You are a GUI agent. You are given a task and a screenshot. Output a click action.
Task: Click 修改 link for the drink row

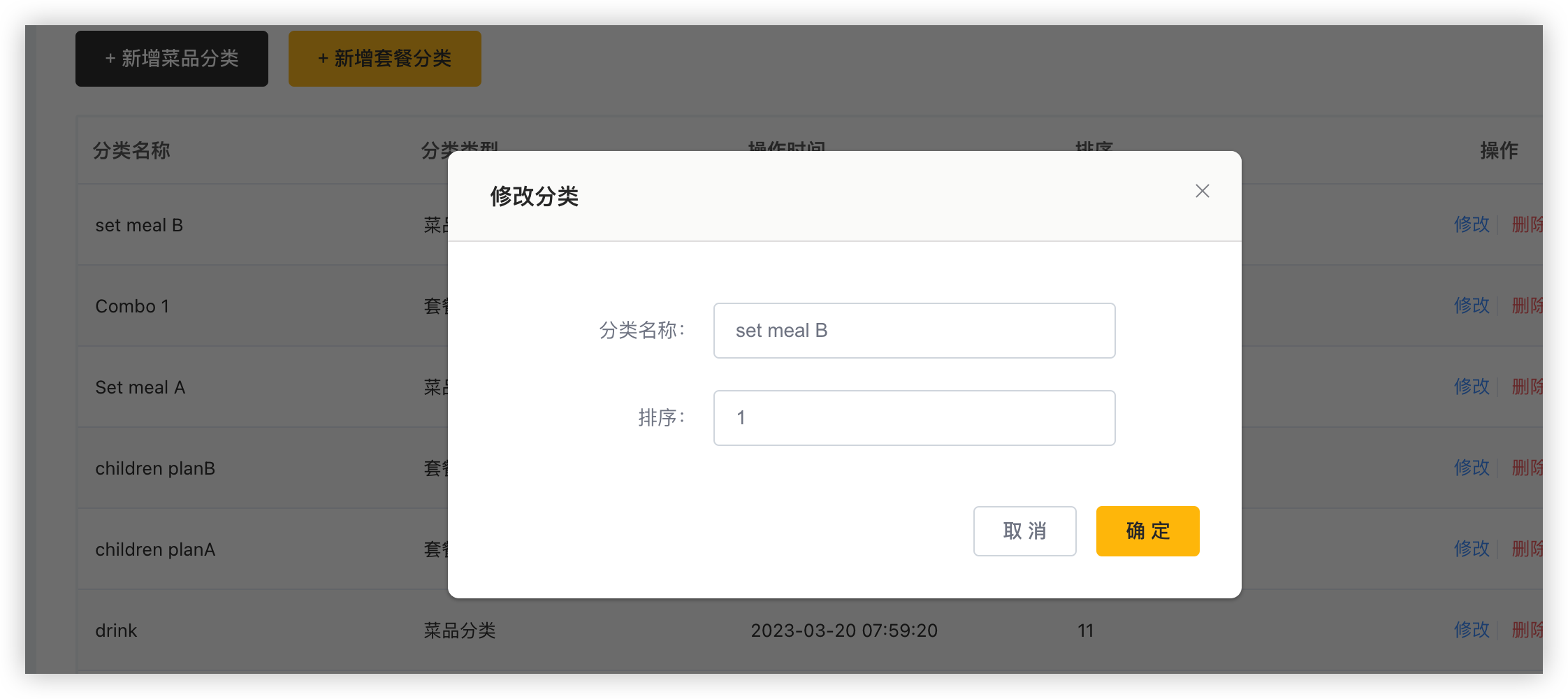(1472, 630)
